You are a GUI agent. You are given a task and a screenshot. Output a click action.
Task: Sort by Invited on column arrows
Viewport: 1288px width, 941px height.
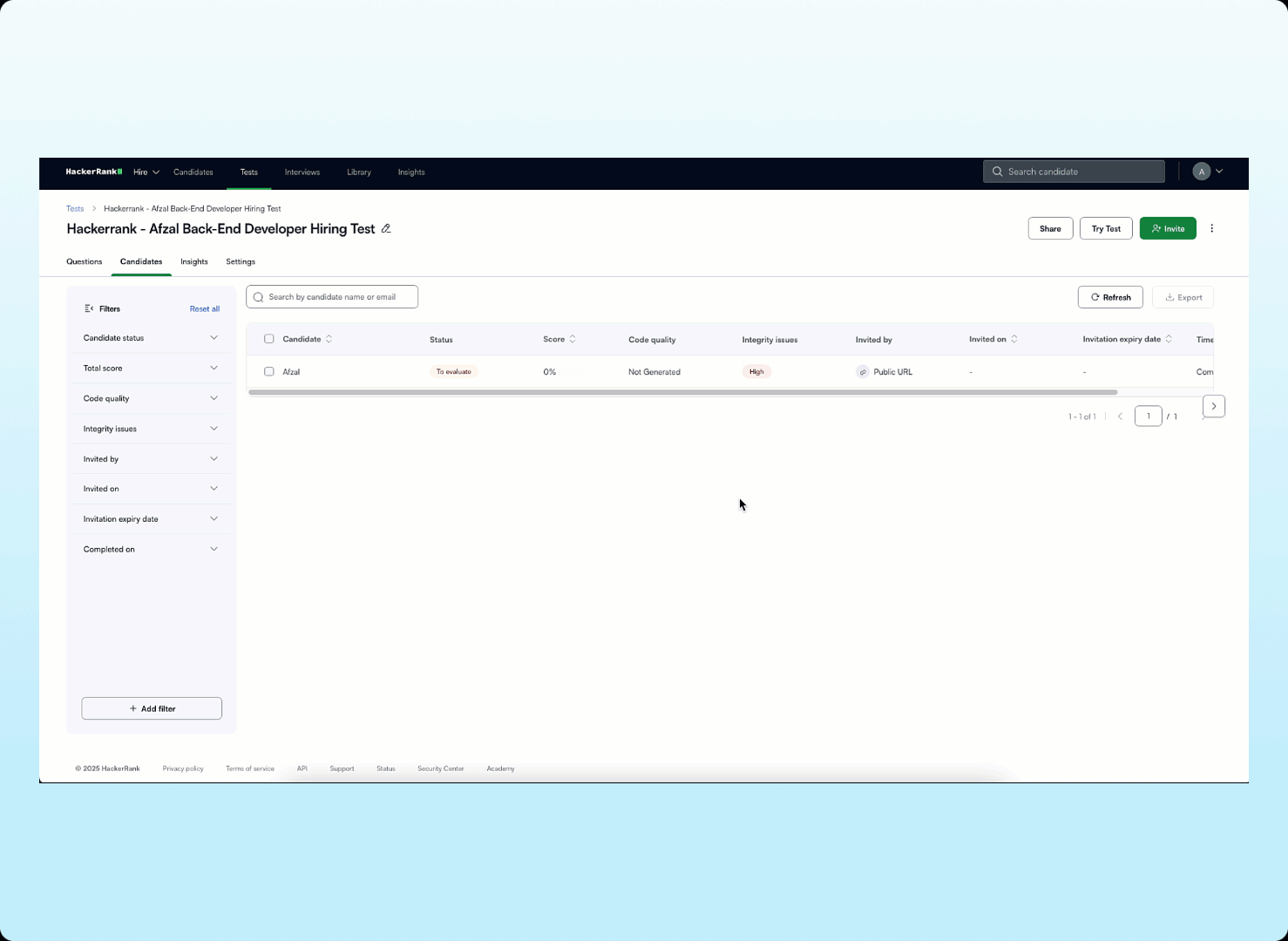pos(1014,339)
